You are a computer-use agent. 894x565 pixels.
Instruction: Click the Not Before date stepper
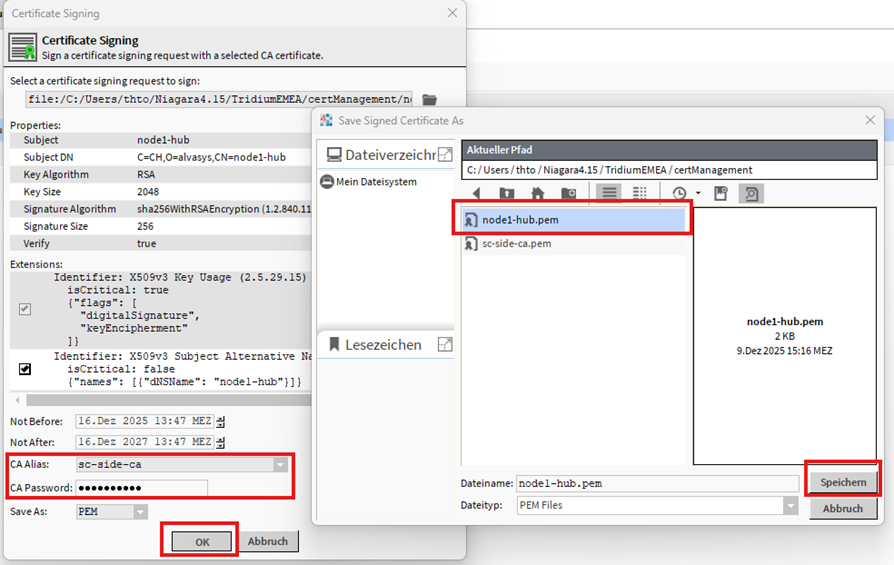pyautogui.click(x=221, y=422)
